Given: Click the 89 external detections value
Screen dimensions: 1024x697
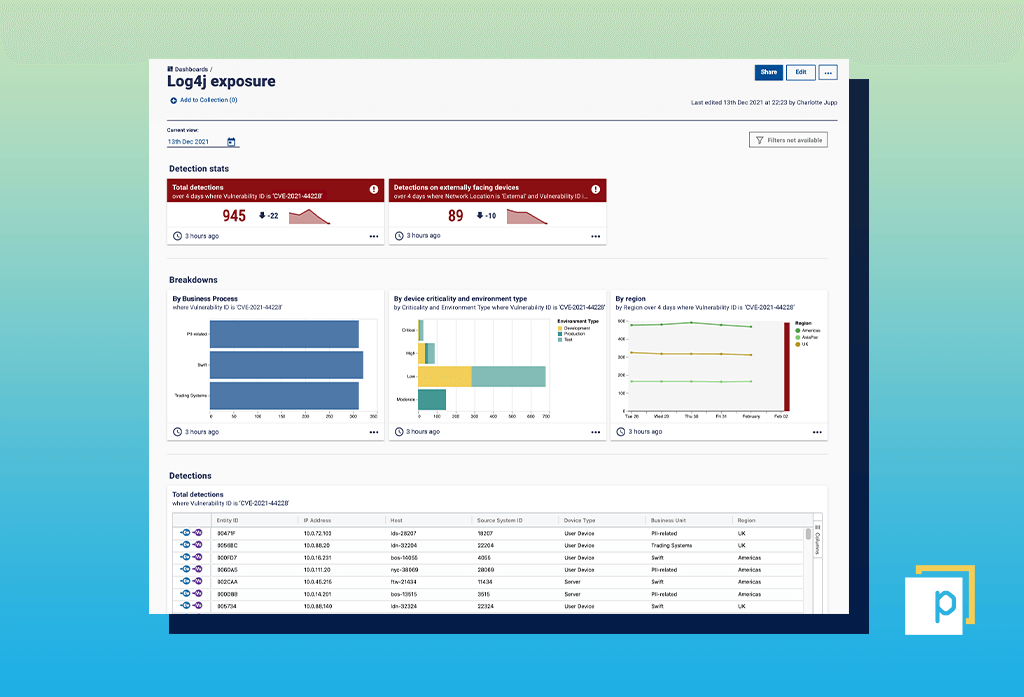Looking at the screenshot, I should point(455,216).
